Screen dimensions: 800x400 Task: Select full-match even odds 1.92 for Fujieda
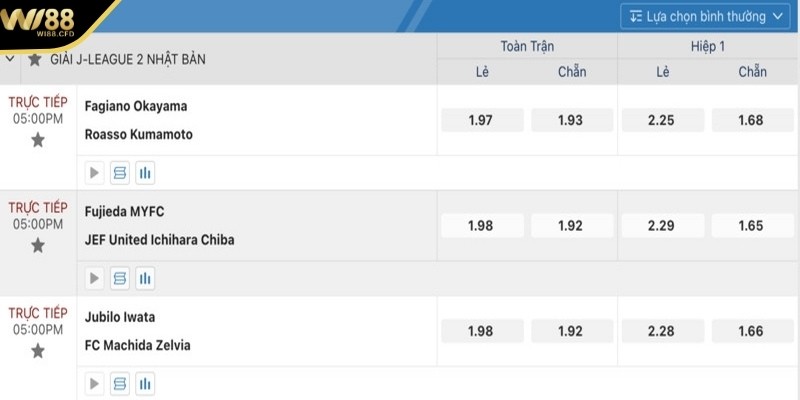click(570, 225)
